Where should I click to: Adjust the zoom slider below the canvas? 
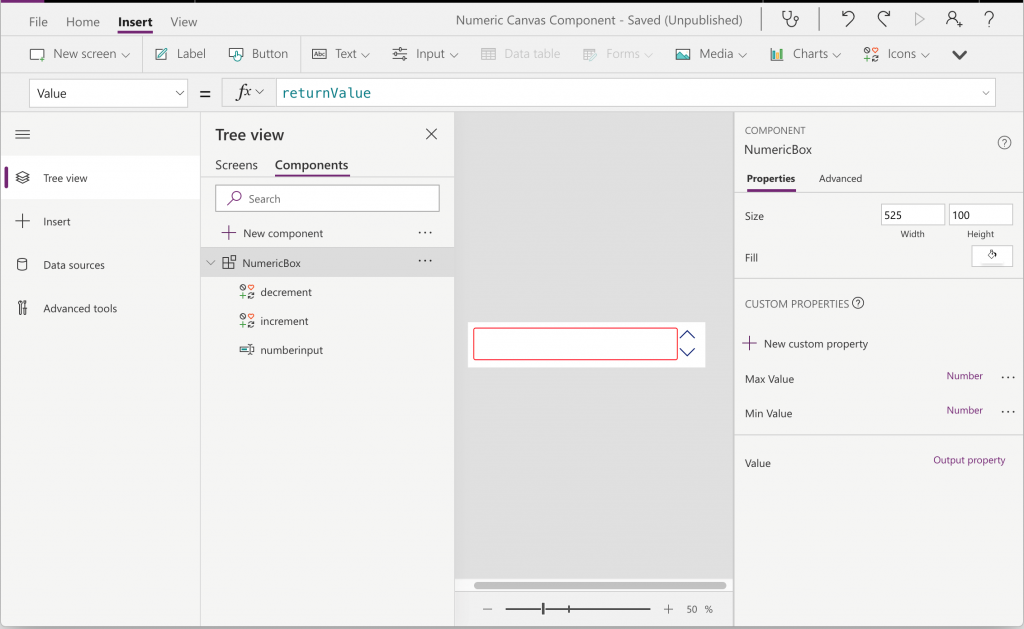click(x=541, y=607)
